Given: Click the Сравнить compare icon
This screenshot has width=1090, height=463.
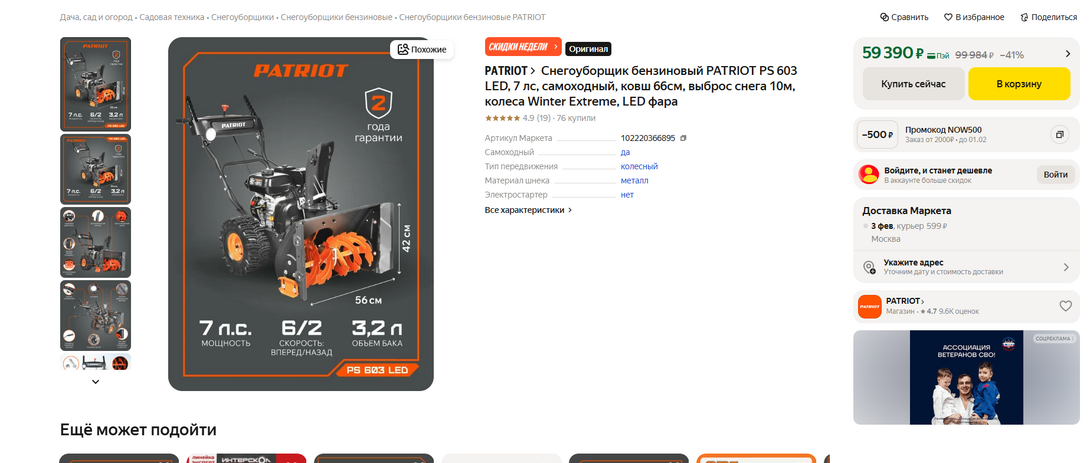Looking at the screenshot, I should click(884, 17).
